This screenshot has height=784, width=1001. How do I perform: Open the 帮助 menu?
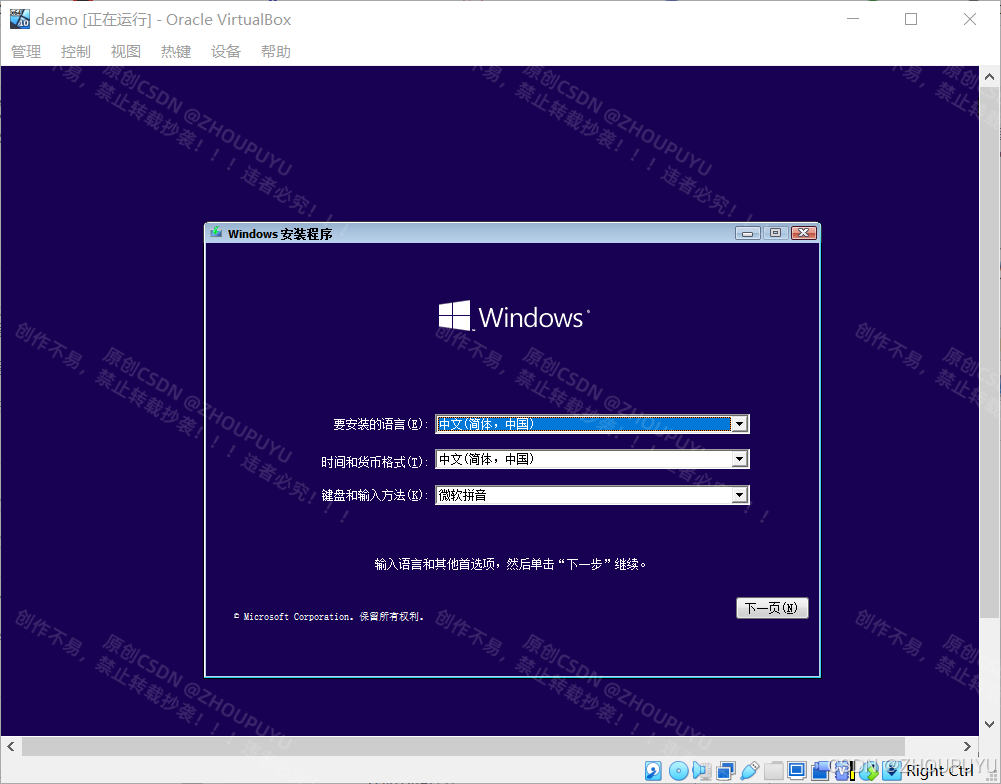[x=276, y=52]
